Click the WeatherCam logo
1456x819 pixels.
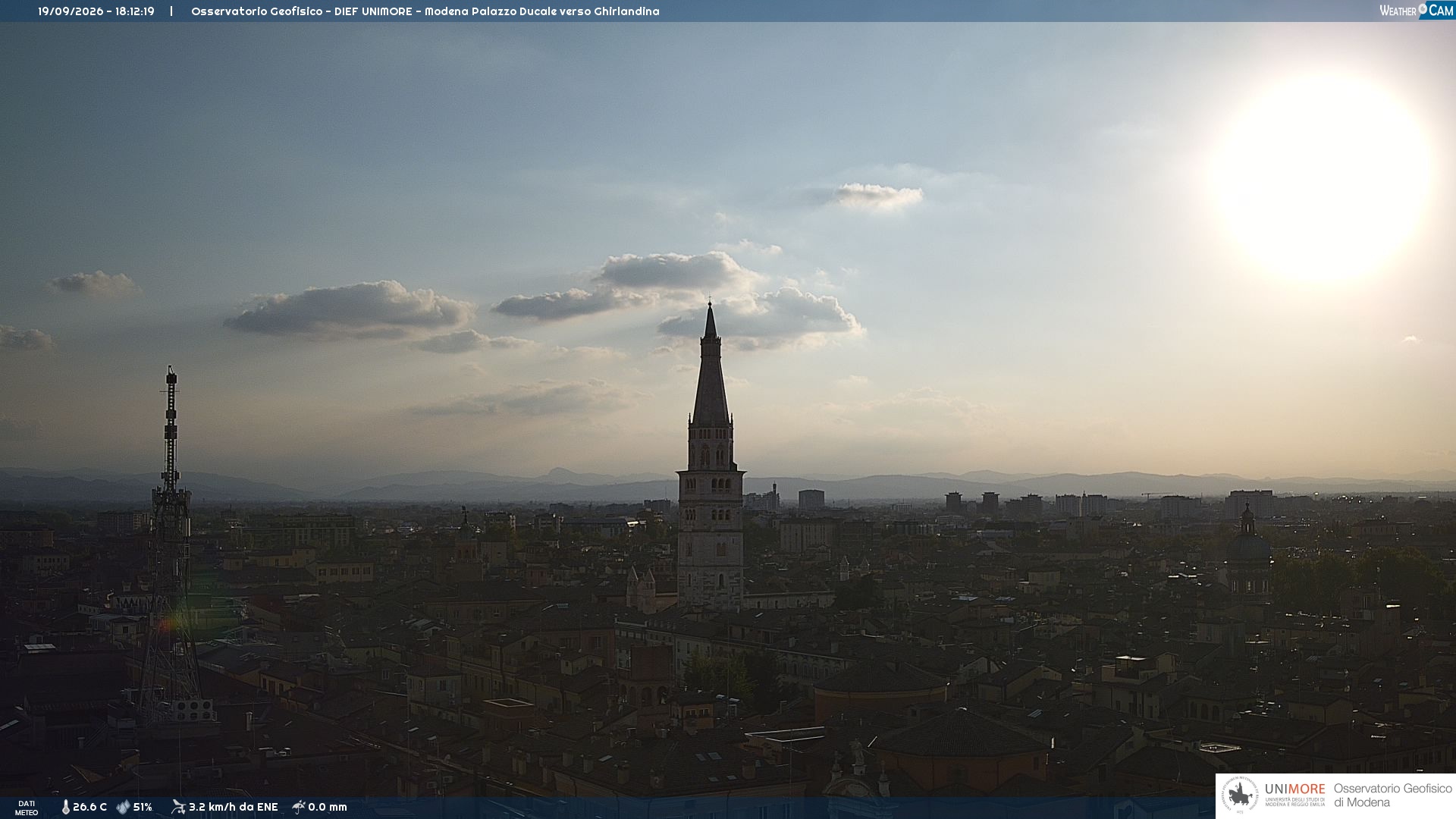[1417, 11]
